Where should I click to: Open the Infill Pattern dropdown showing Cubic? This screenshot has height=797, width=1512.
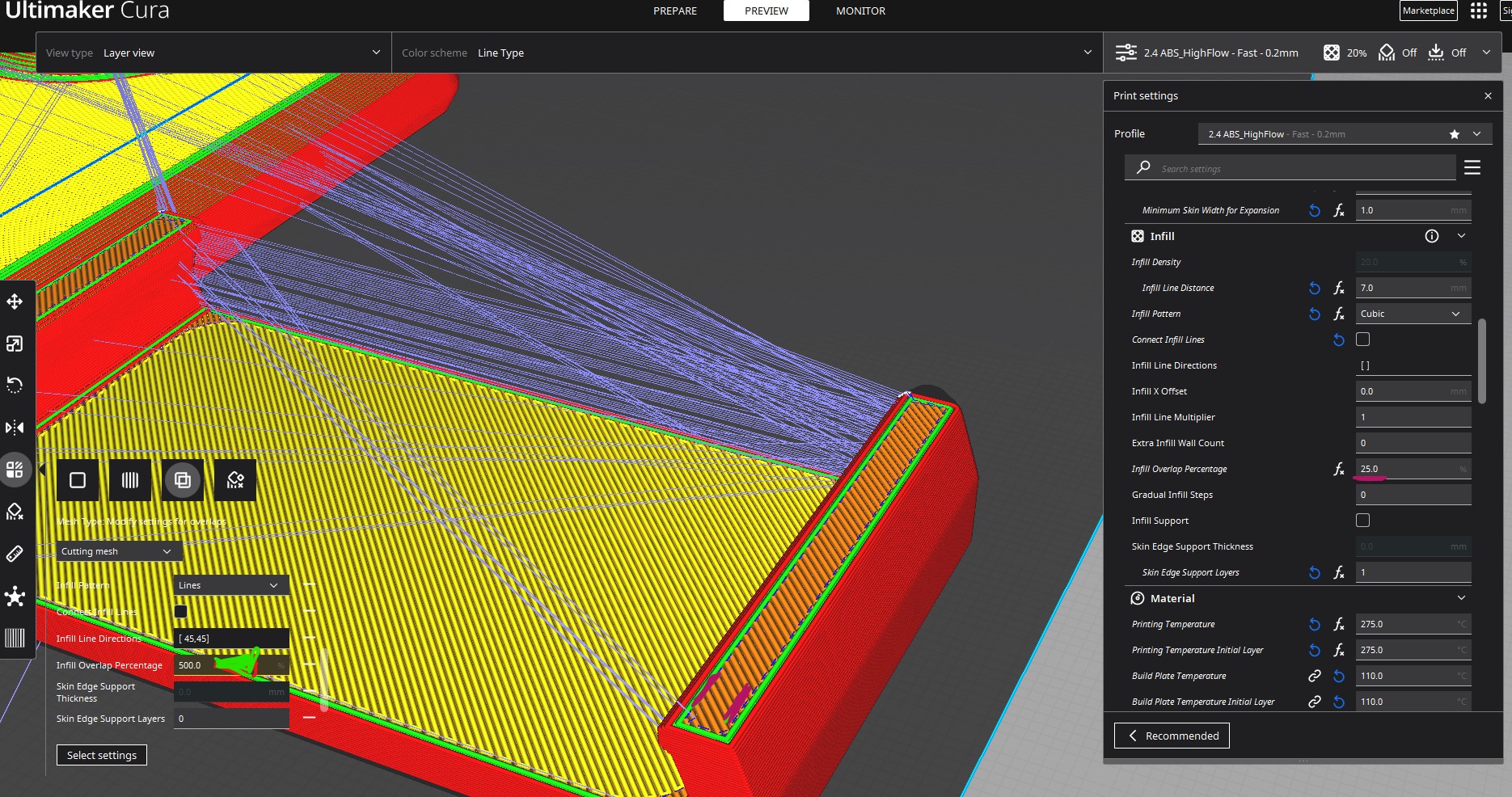click(x=1412, y=314)
